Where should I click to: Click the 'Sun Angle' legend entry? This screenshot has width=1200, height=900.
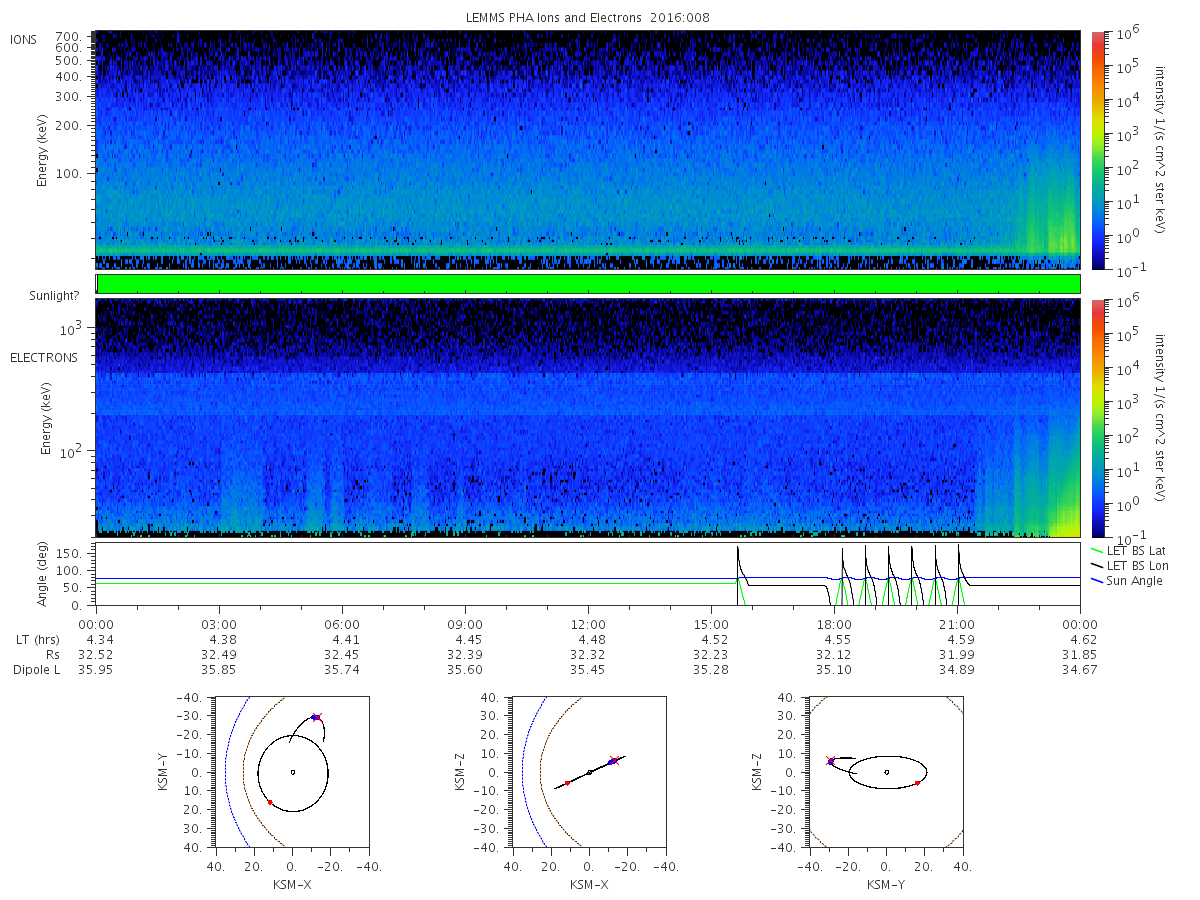[1126, 581]
